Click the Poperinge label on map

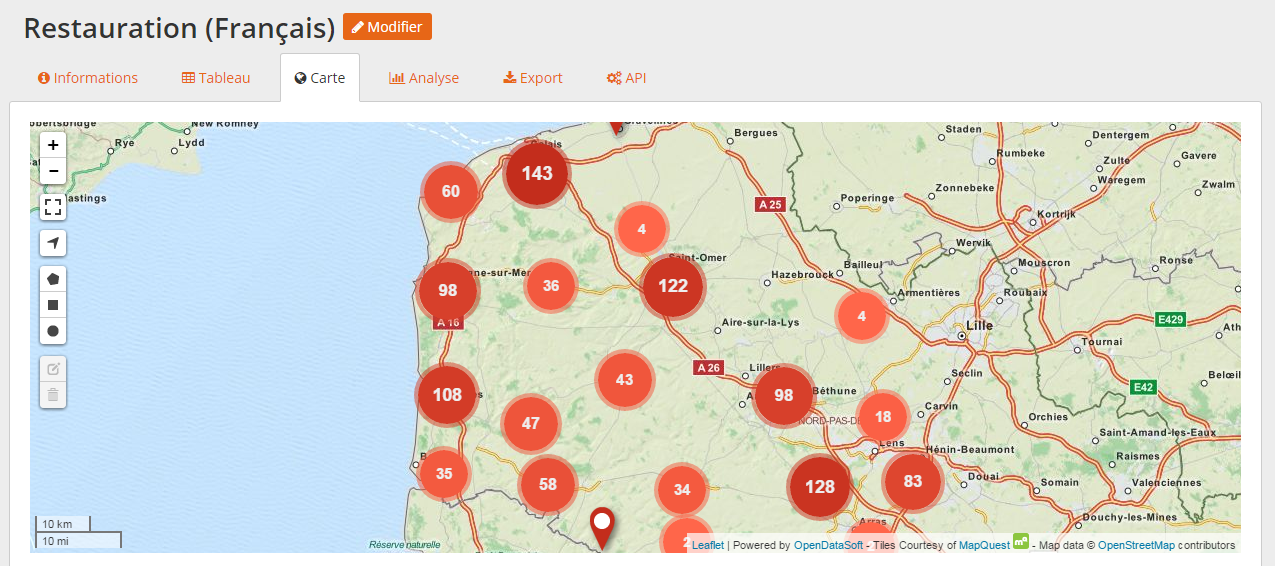[x=867, y=198]
